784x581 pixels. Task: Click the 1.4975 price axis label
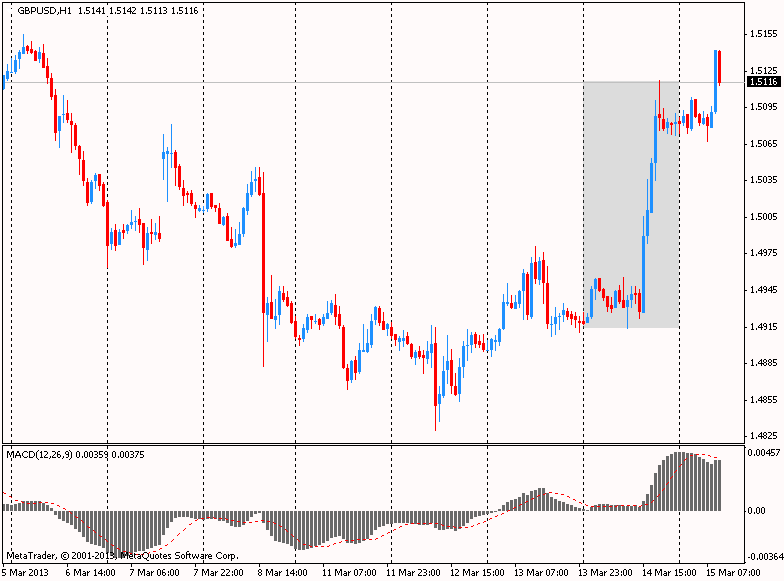[x=764, y=252]
